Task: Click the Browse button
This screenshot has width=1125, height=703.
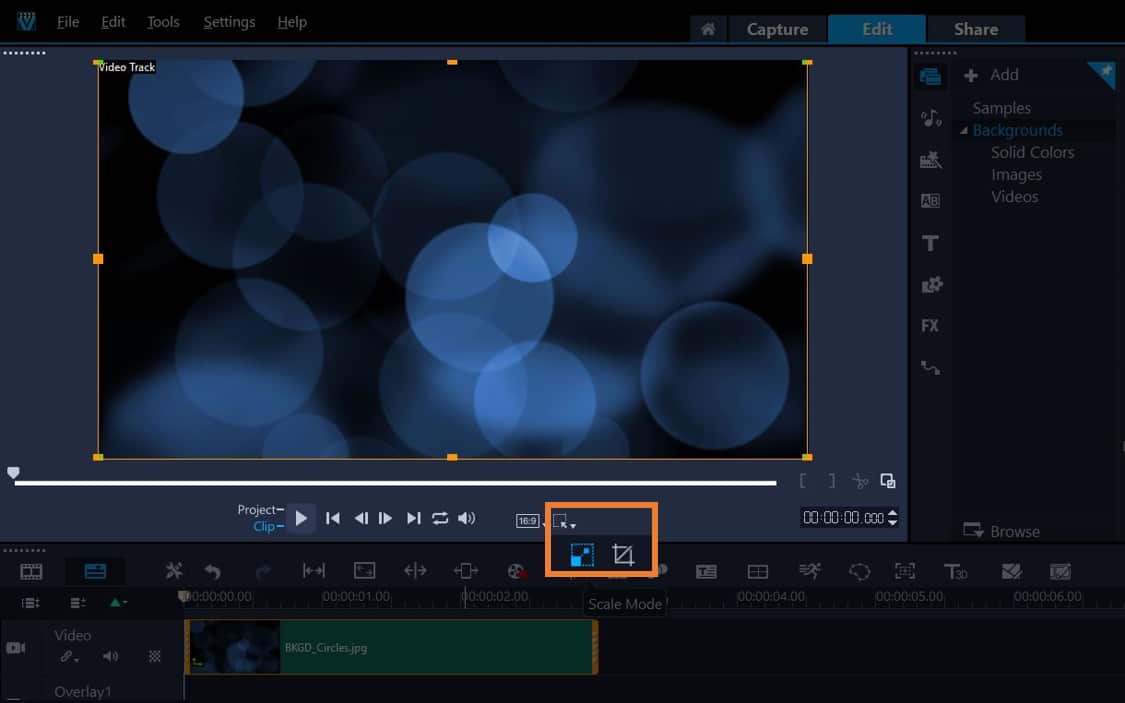Action: point(1001,532)
